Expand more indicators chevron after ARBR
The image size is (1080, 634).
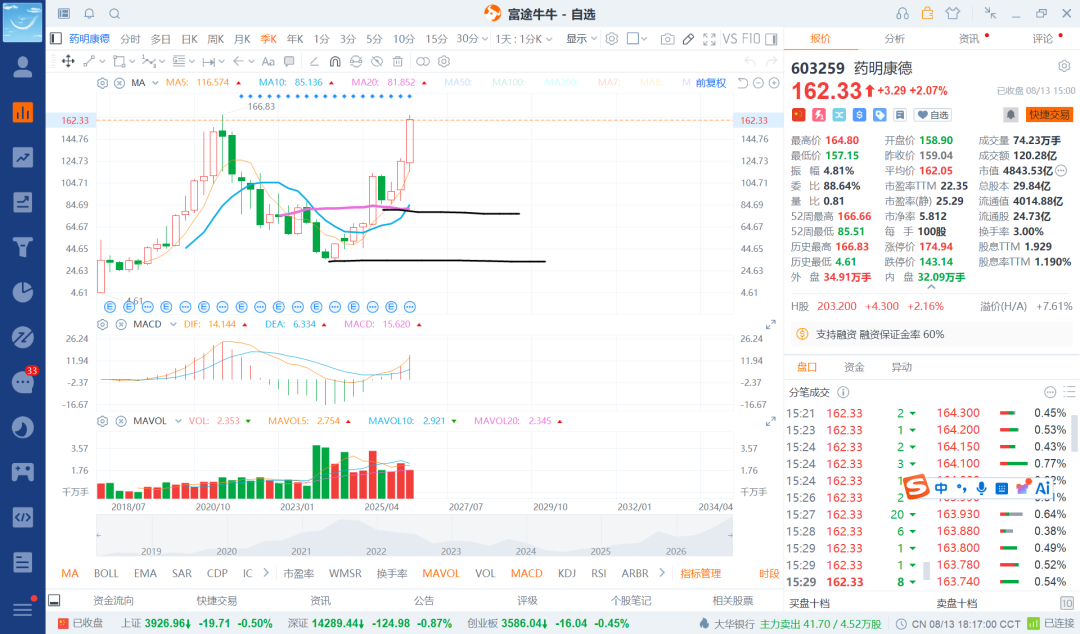coord(662,573)
